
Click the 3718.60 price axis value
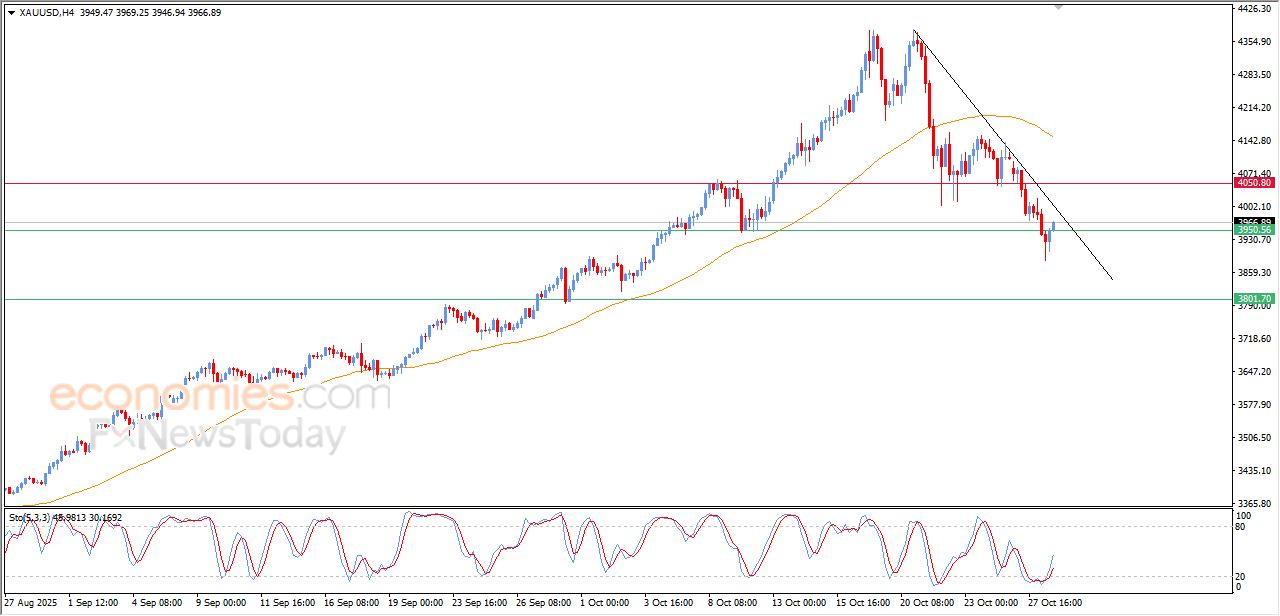tap(1253, 338)
